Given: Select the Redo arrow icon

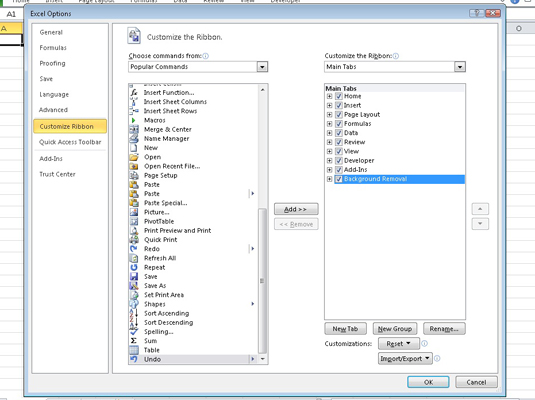Looking at the screenshot, I should 134,249.
